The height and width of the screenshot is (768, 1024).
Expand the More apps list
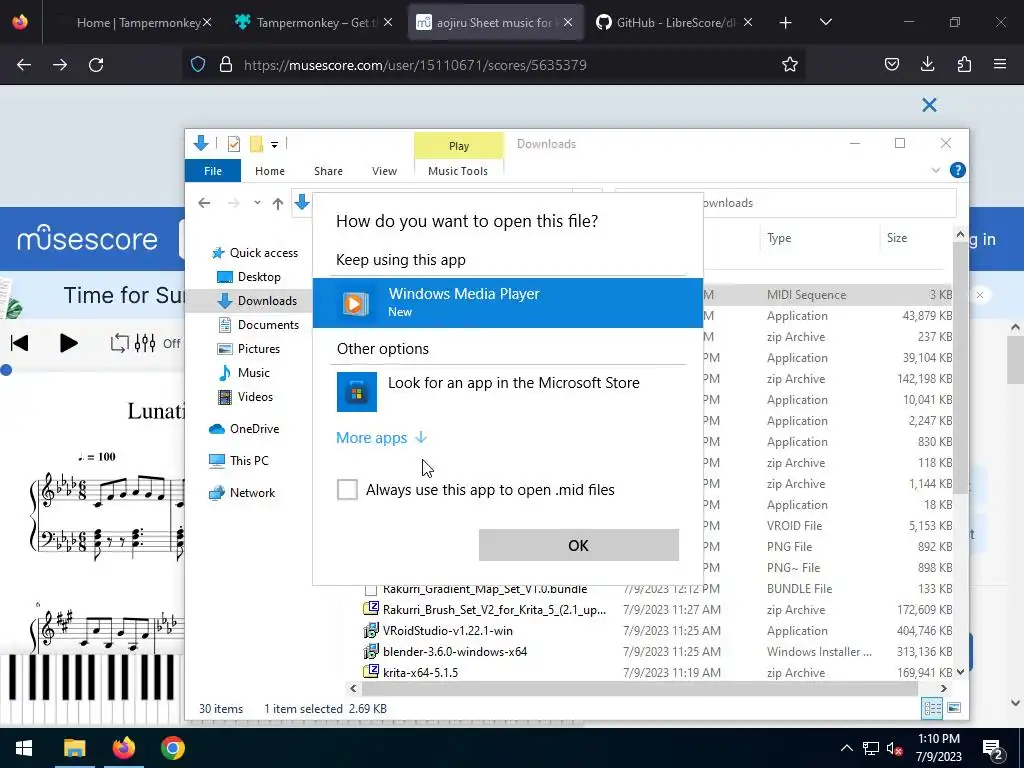(381, 438)
